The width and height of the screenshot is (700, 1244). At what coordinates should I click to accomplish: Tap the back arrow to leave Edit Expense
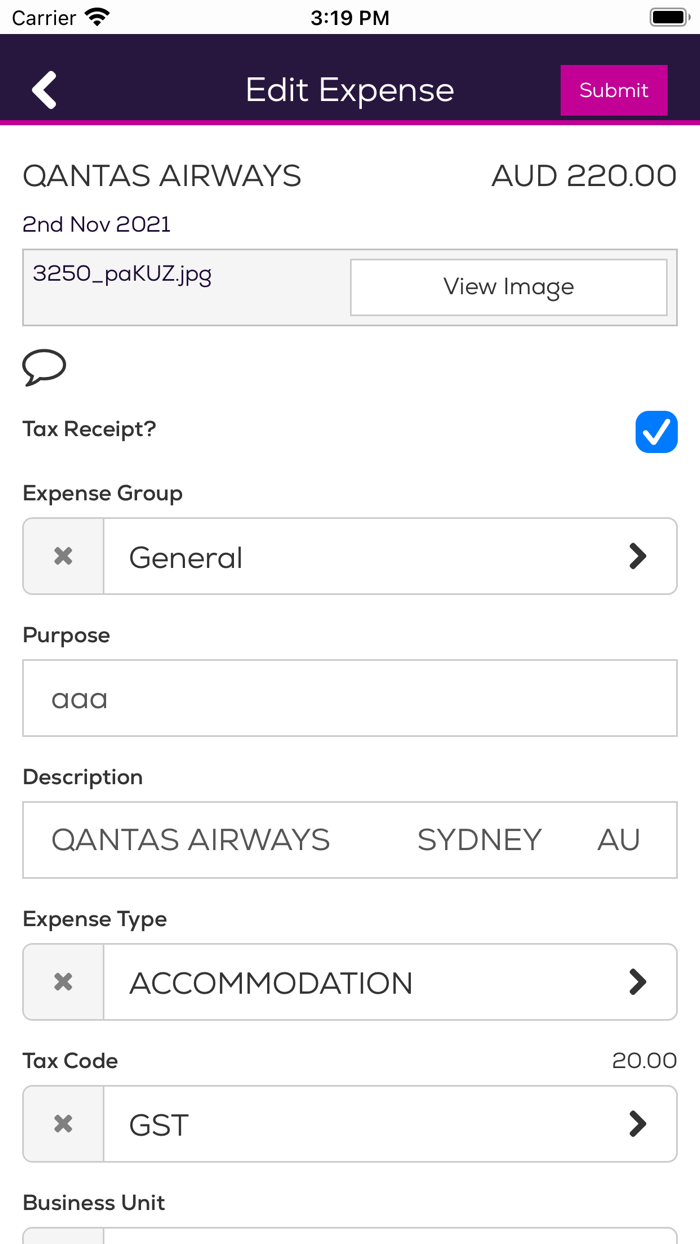(42, 89)
